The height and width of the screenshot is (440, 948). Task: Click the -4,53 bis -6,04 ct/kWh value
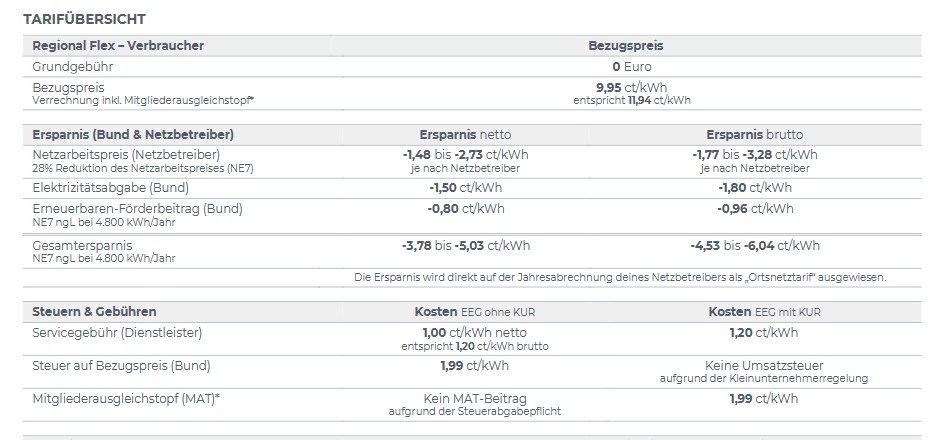[754, 245]
